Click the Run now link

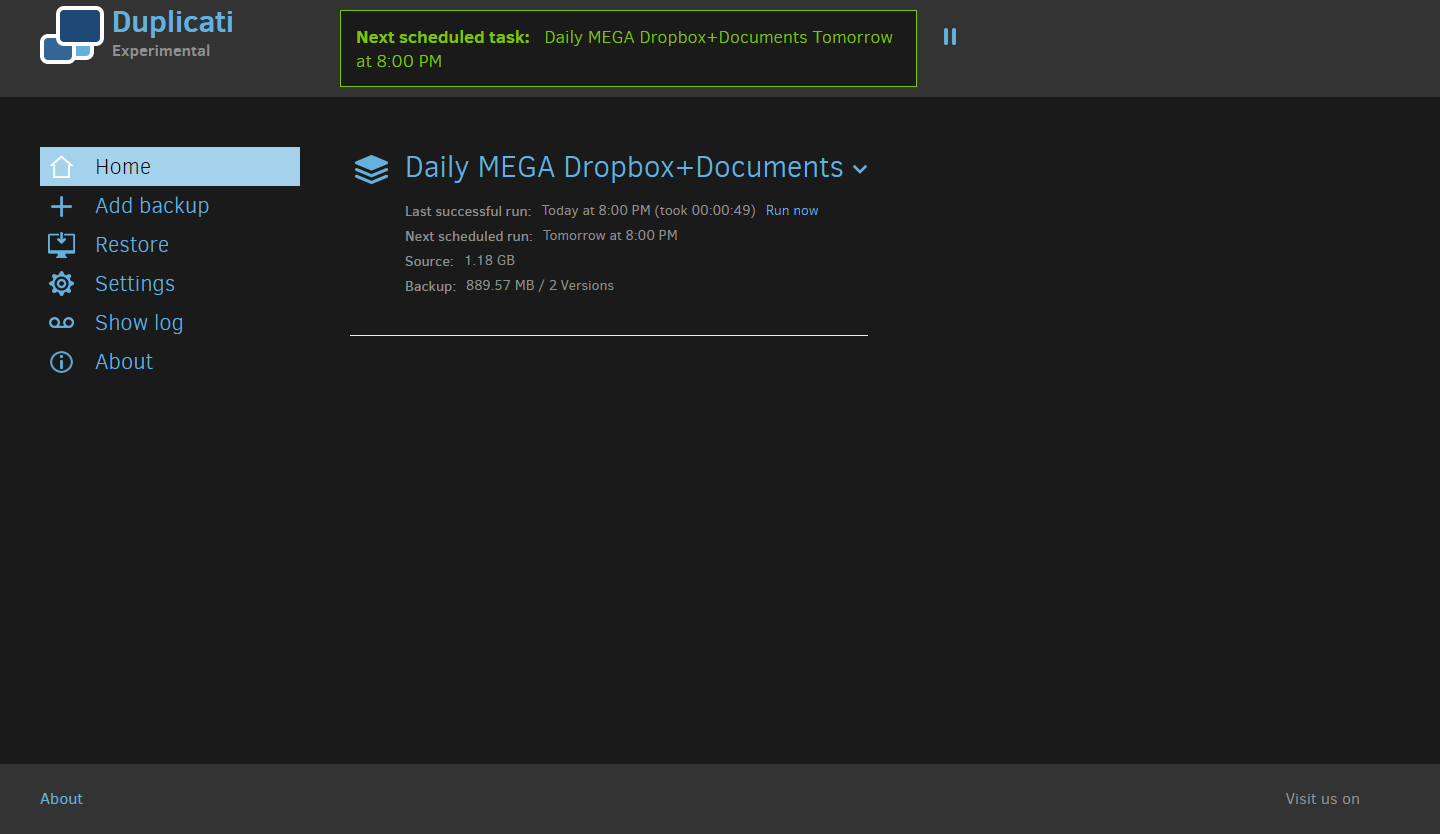coord(792,211)
